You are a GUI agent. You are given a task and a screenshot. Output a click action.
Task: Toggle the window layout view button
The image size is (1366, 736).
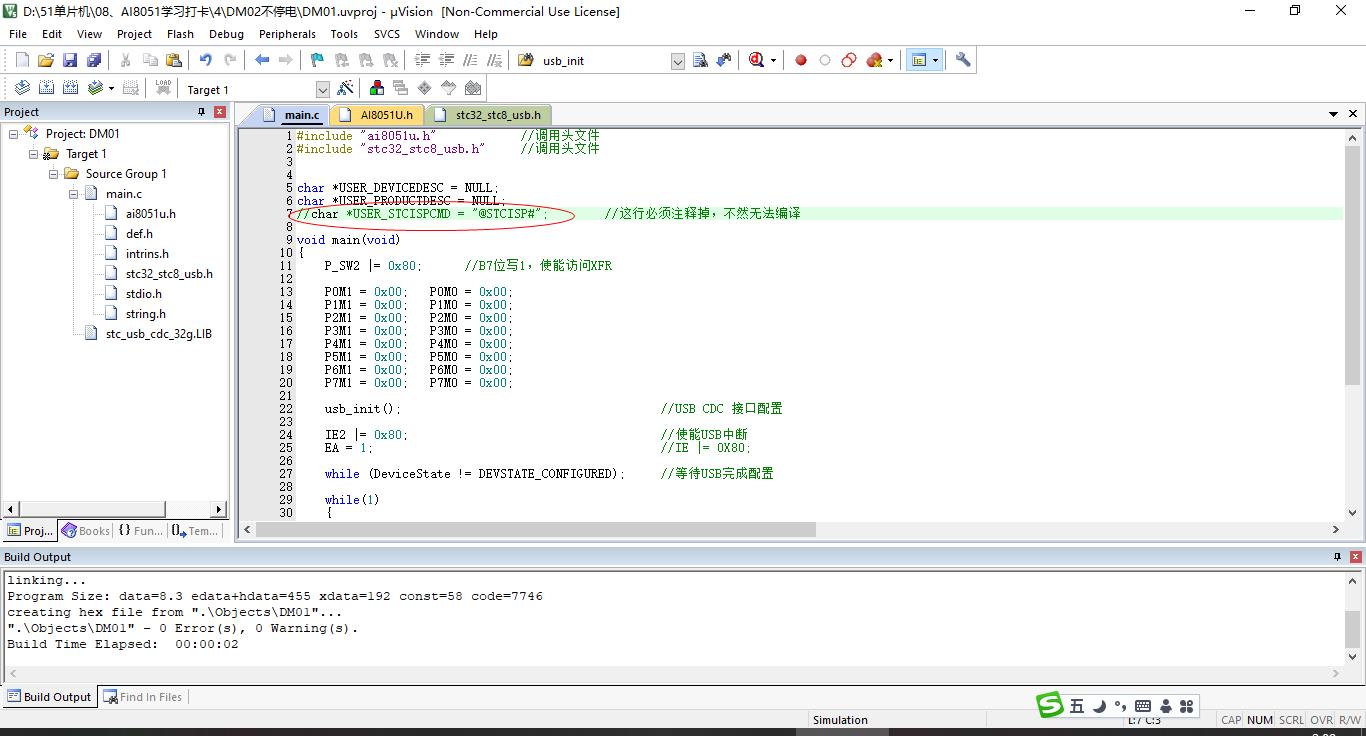[918, 60]
